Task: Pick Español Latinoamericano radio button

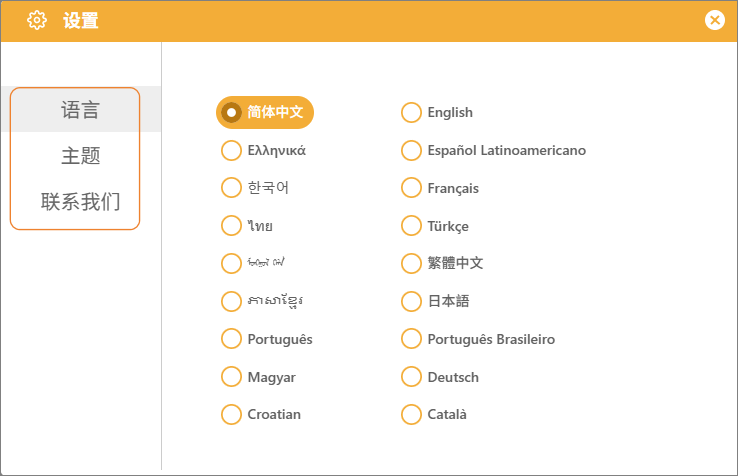Action: (411, 150)
